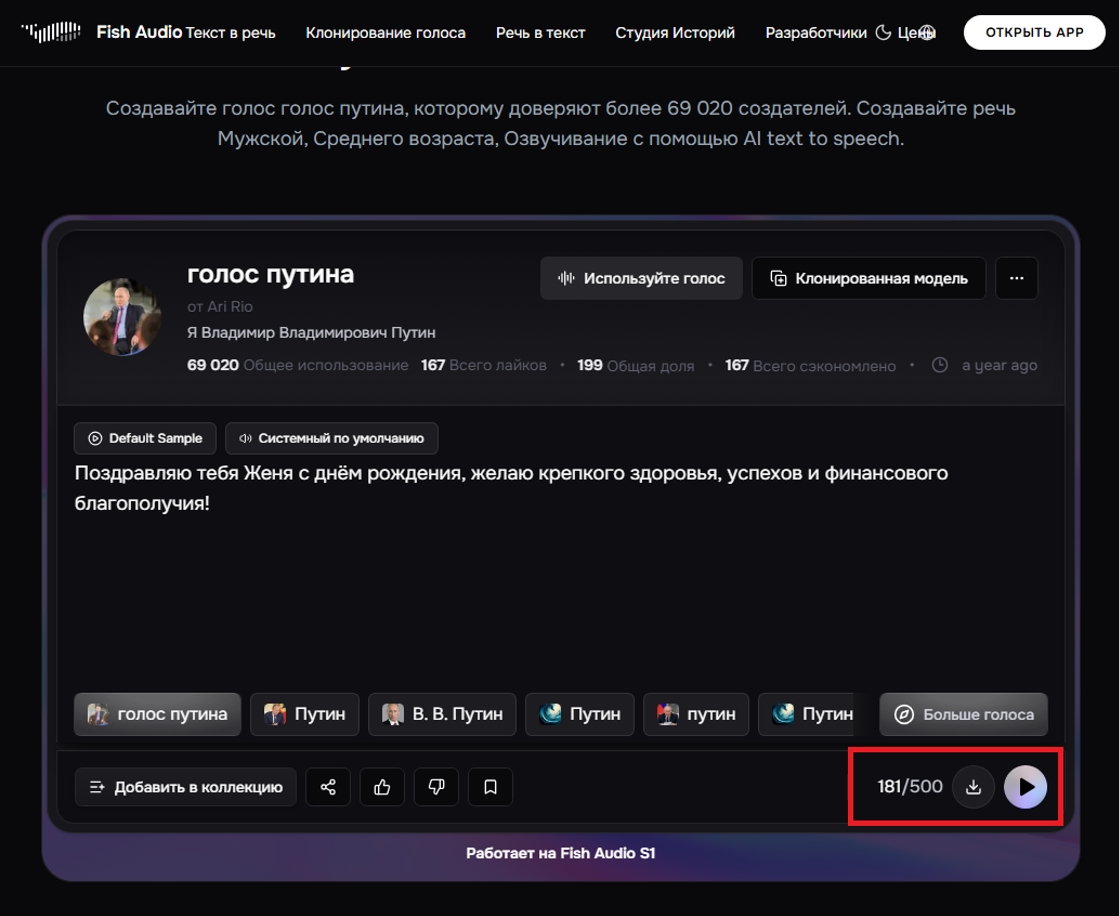The image size is (1119, 916).
Task: Open author link Ari Rio
Action: 229,307
